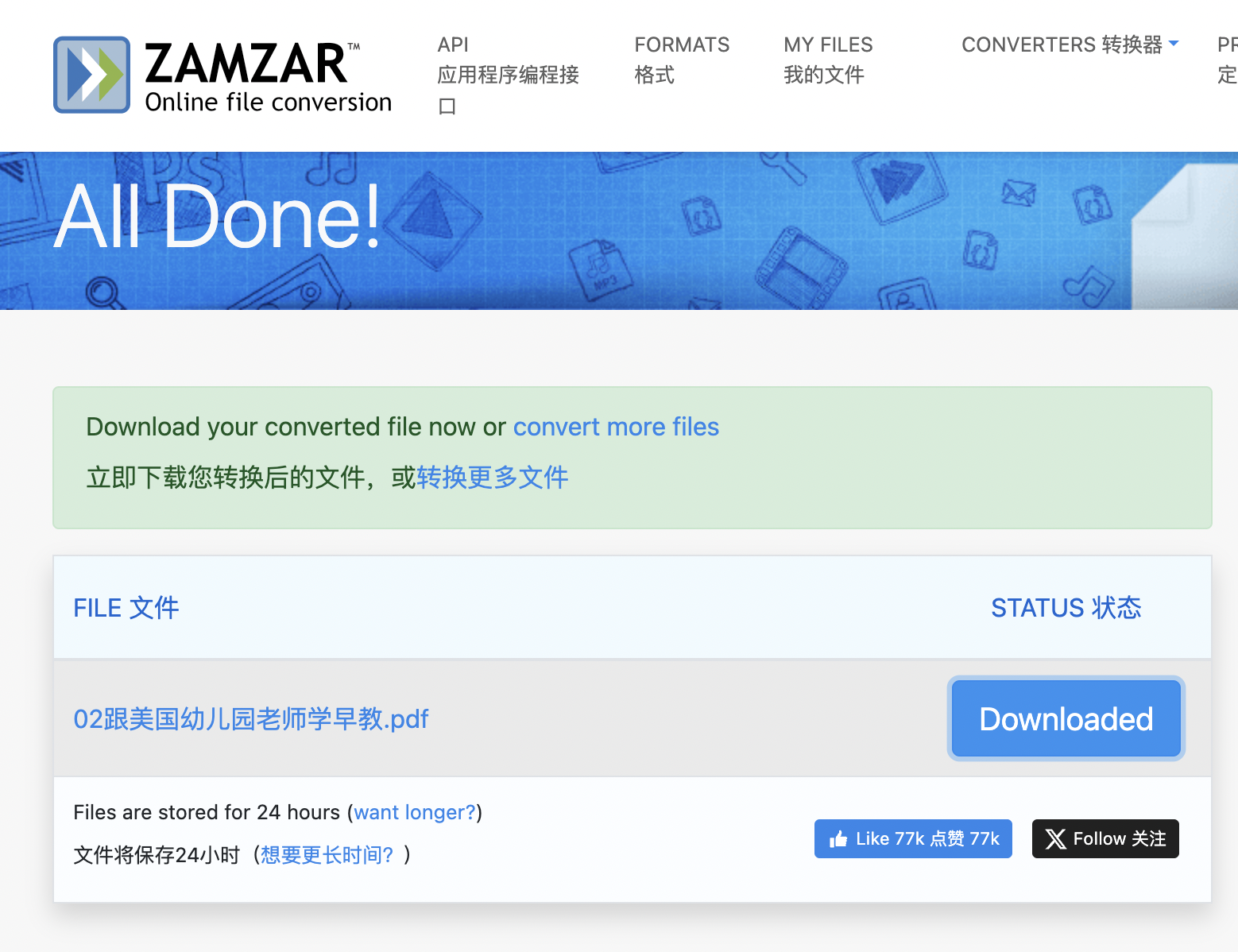The height and width of the screenshot is (952, 1238).
Task: Click the thumbs-up icon on the Like button
Action: click(839, 838)
